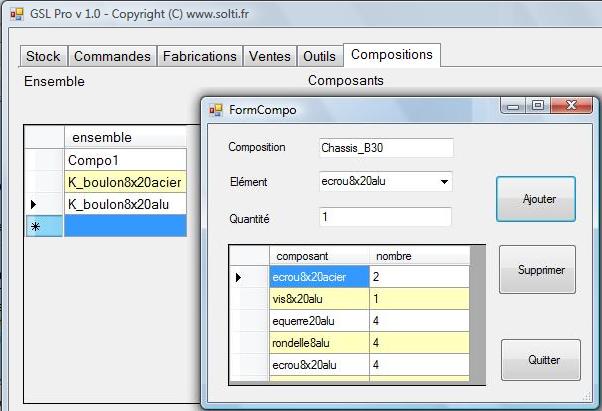Click the row header of K_boulon8x20alu row

(x=45, y=204)
